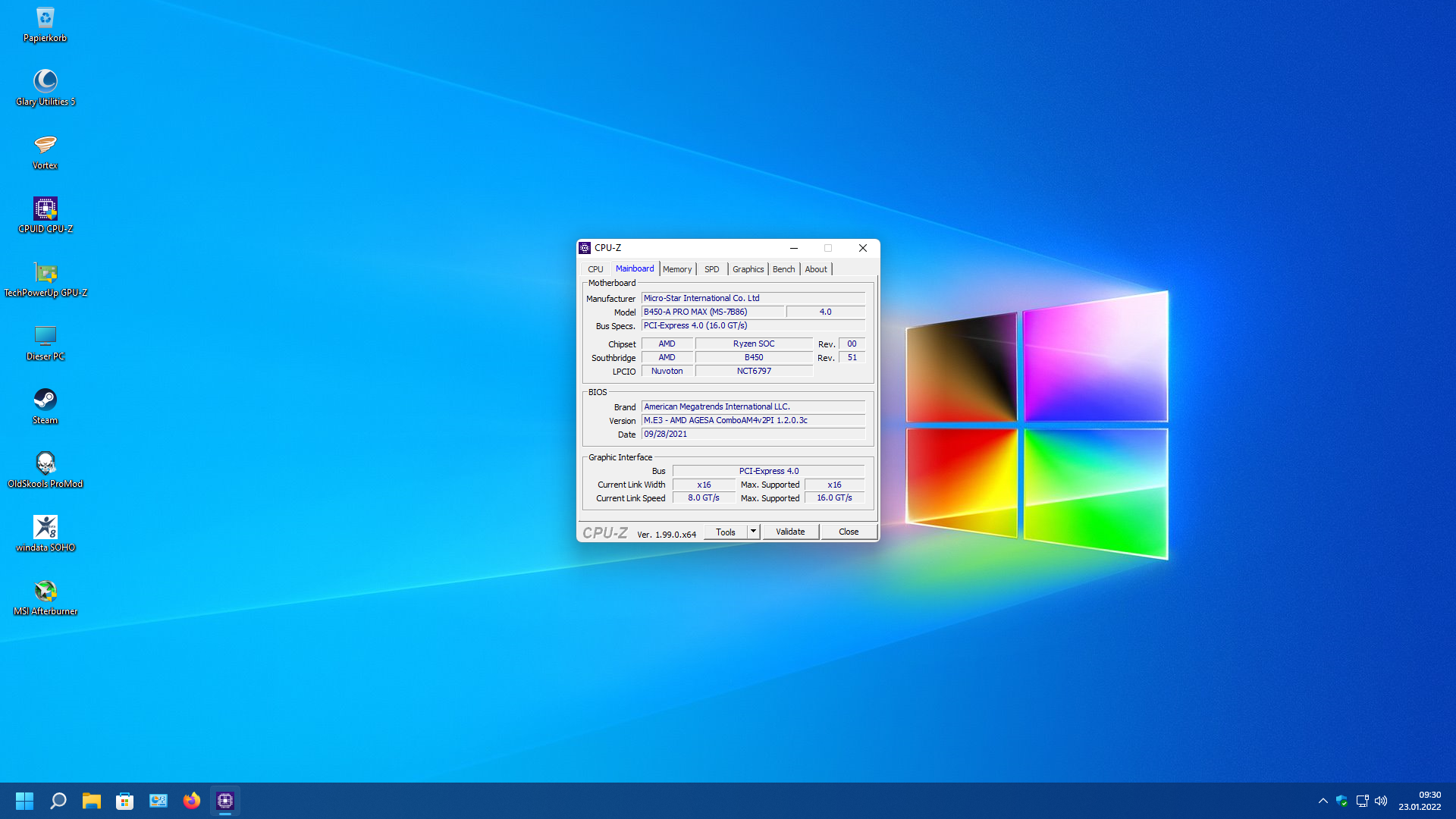The width and height of the screenshot is (1456, 819).
Task: Launch Firefox from the taskbar
Action: click(x=192, y=801)
